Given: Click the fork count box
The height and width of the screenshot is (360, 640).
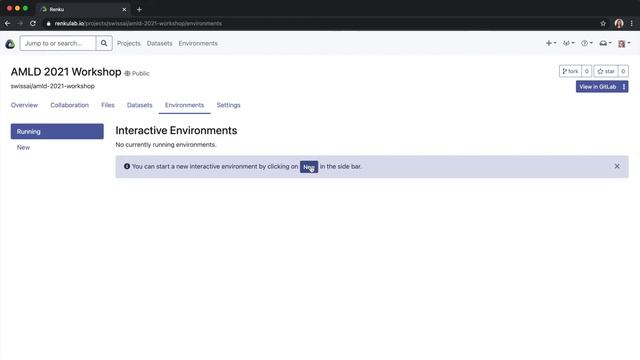Looking at the screenshot, I should [x=586, y=71].
